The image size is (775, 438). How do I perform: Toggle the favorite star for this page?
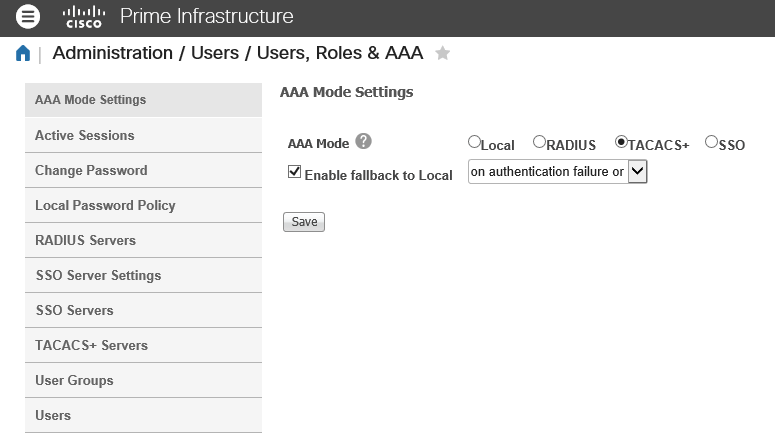pos(442,54)
